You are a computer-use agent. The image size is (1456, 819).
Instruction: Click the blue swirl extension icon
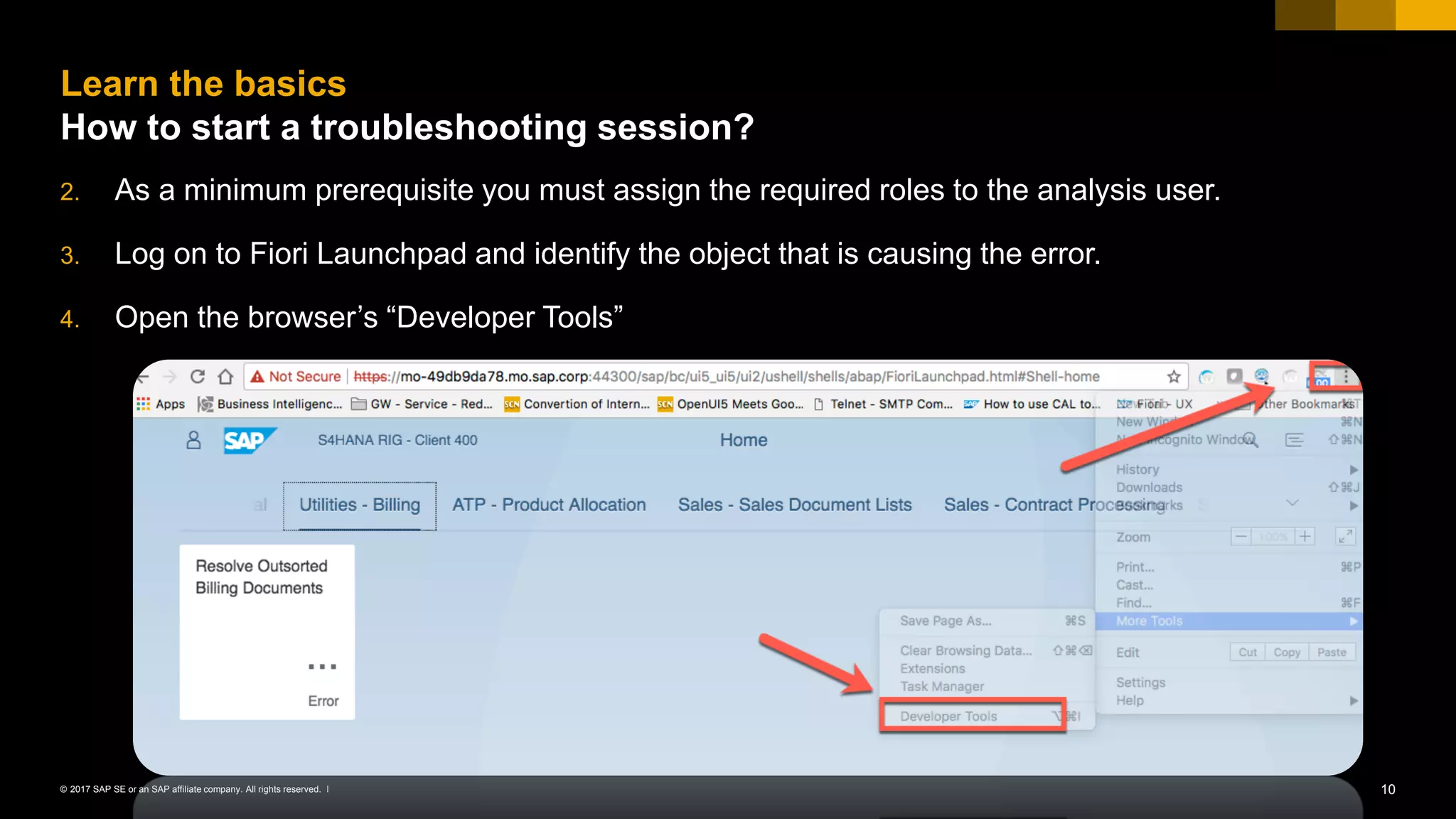tap(1206, 377)
